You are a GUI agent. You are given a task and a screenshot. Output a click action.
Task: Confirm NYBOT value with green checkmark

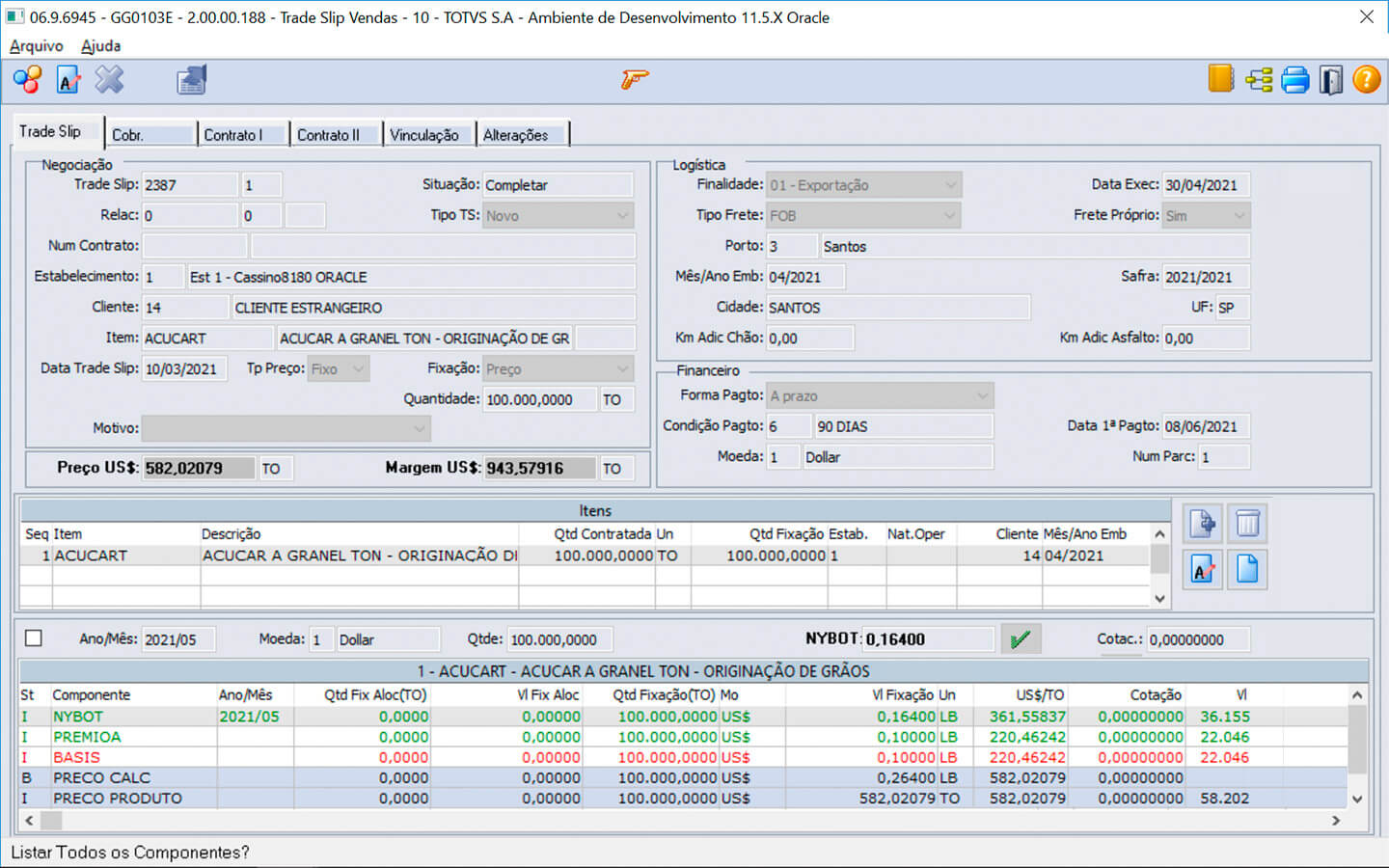pos(1020,638)
